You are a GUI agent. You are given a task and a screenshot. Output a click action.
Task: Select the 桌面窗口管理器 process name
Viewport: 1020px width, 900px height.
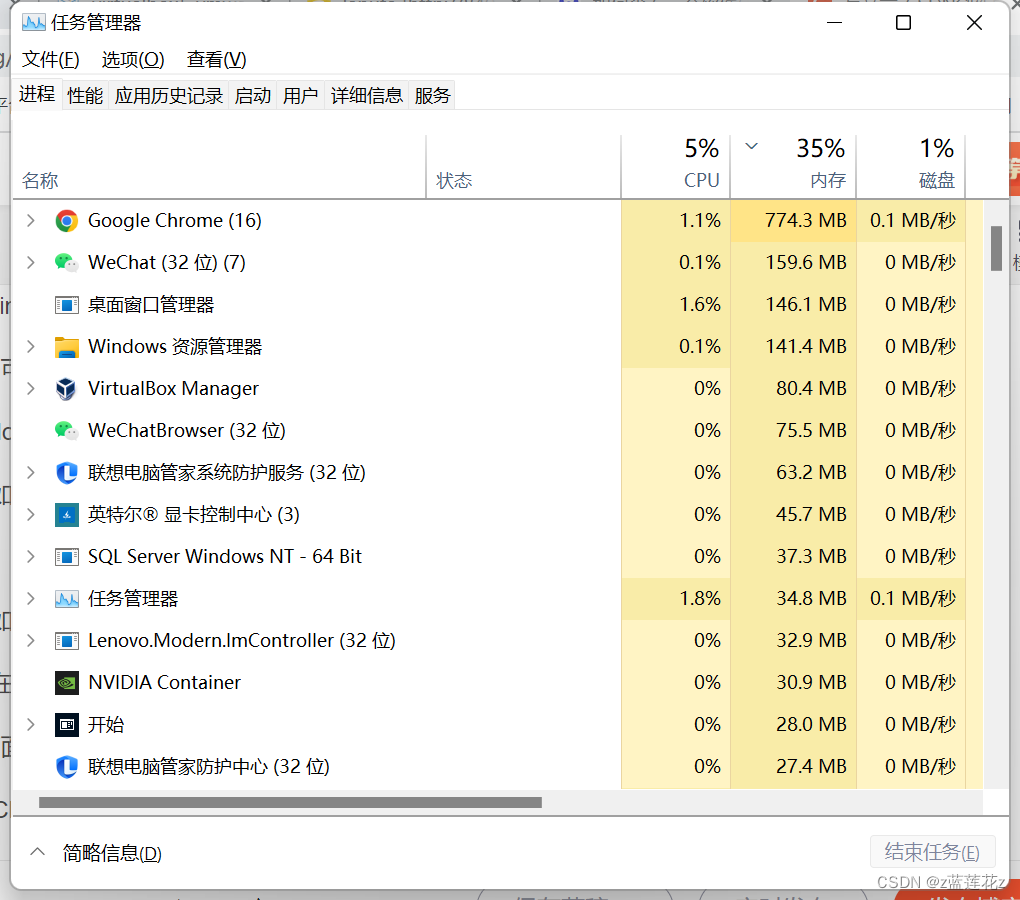(151, 305)
